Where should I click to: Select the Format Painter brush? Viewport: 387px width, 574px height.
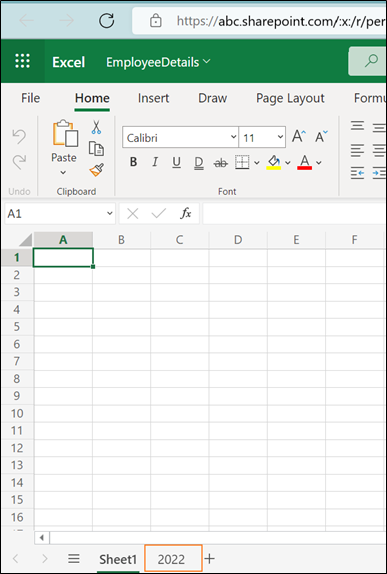pos(96,169)
